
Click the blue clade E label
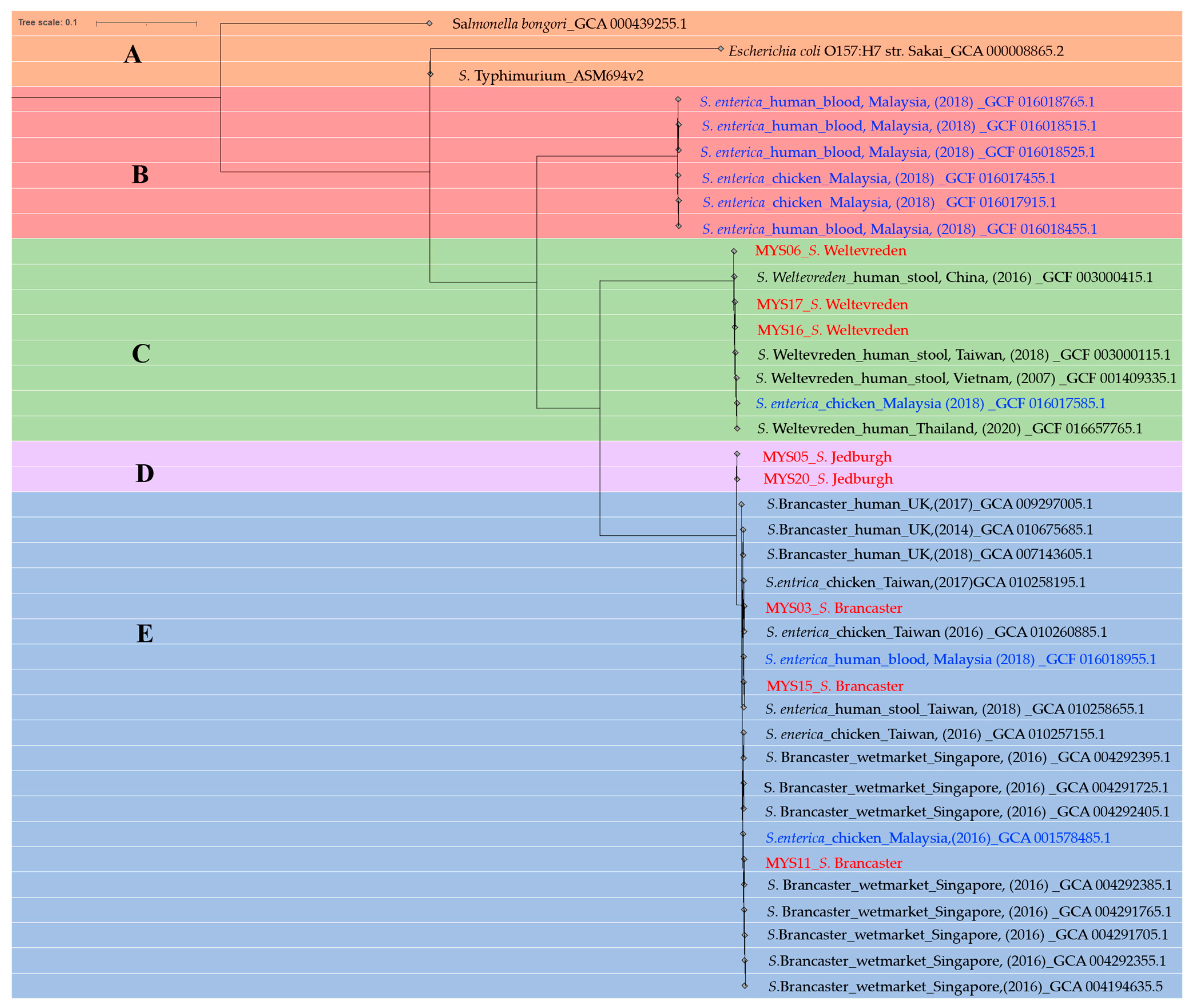(145, 634)
